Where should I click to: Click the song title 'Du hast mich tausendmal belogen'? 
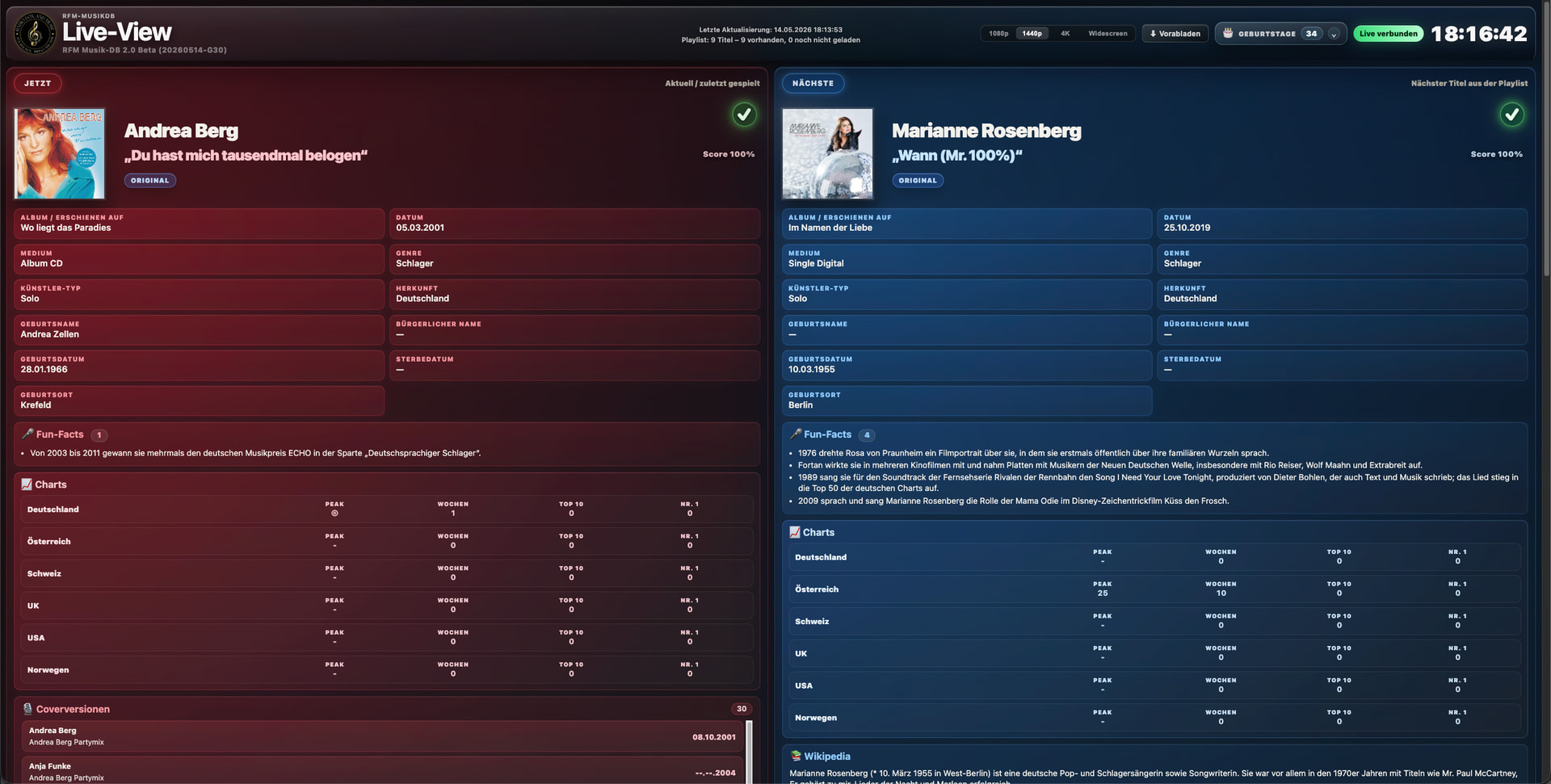(246, 155)
